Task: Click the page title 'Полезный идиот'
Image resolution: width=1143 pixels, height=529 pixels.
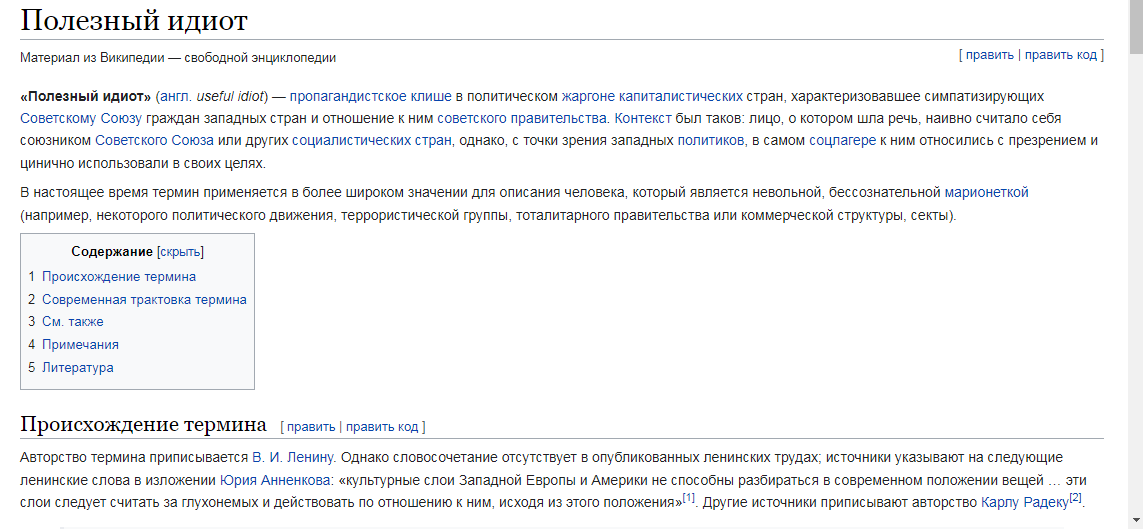Action: coord(134,20)
